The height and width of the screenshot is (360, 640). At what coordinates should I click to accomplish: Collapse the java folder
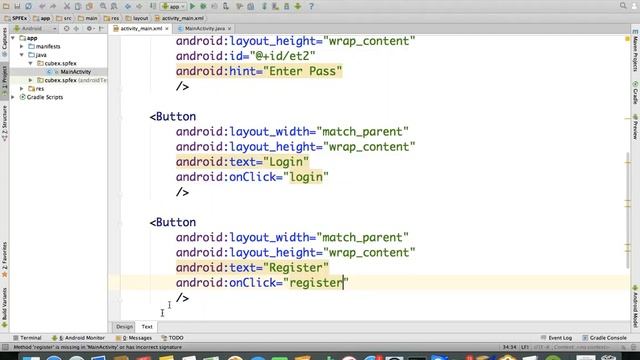point(22,55)
